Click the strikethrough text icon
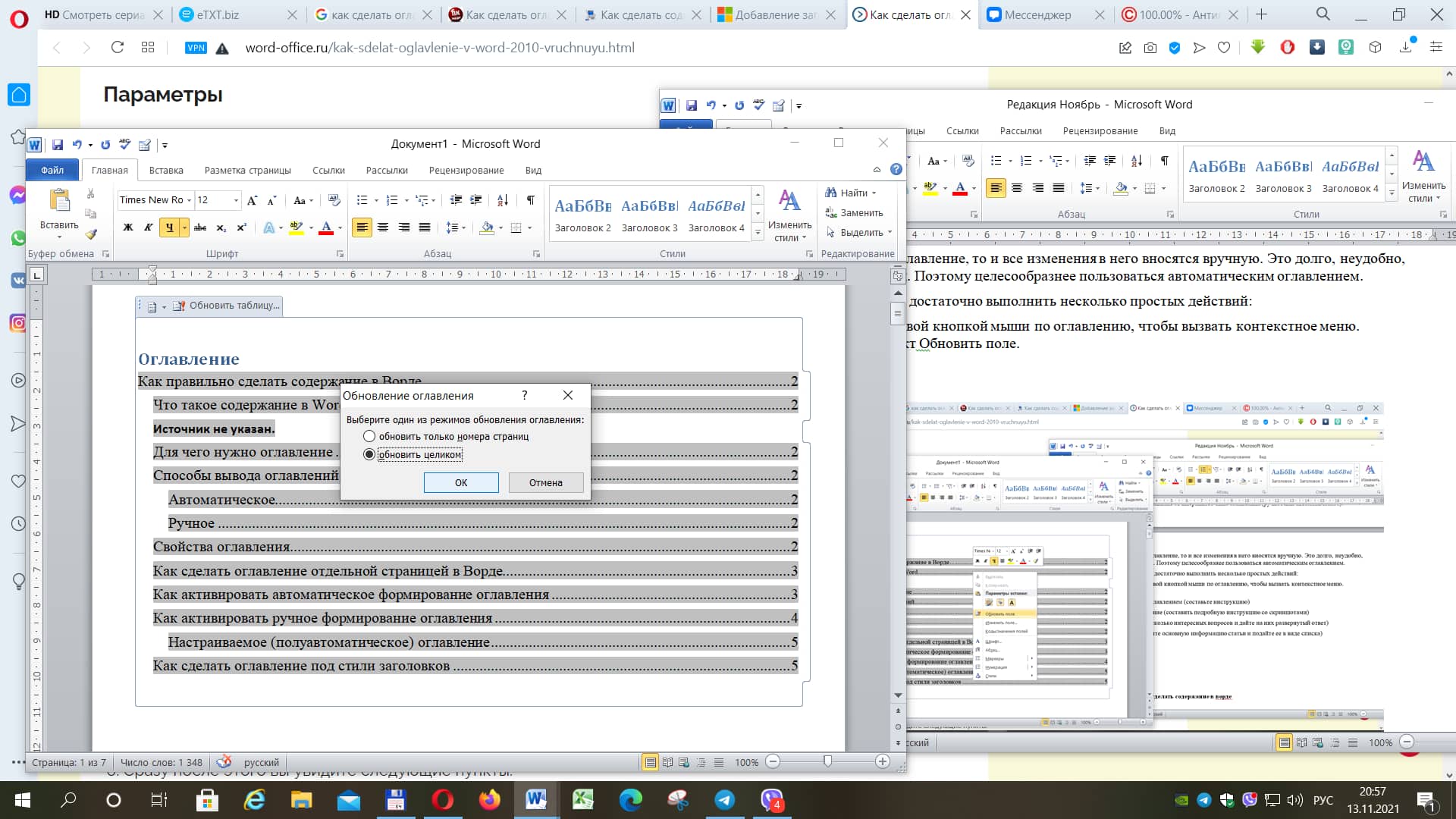This screenshot has width=1456, height=819. (x=200, y=227)
